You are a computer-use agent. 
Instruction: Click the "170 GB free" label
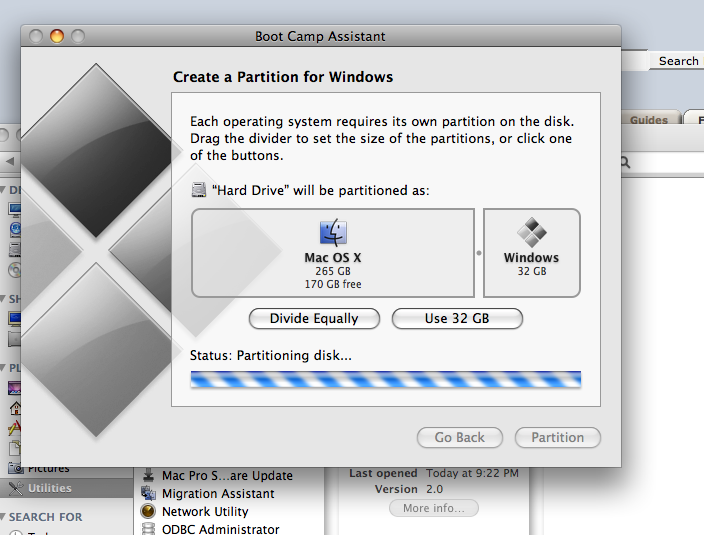click(x=333, y=284)
